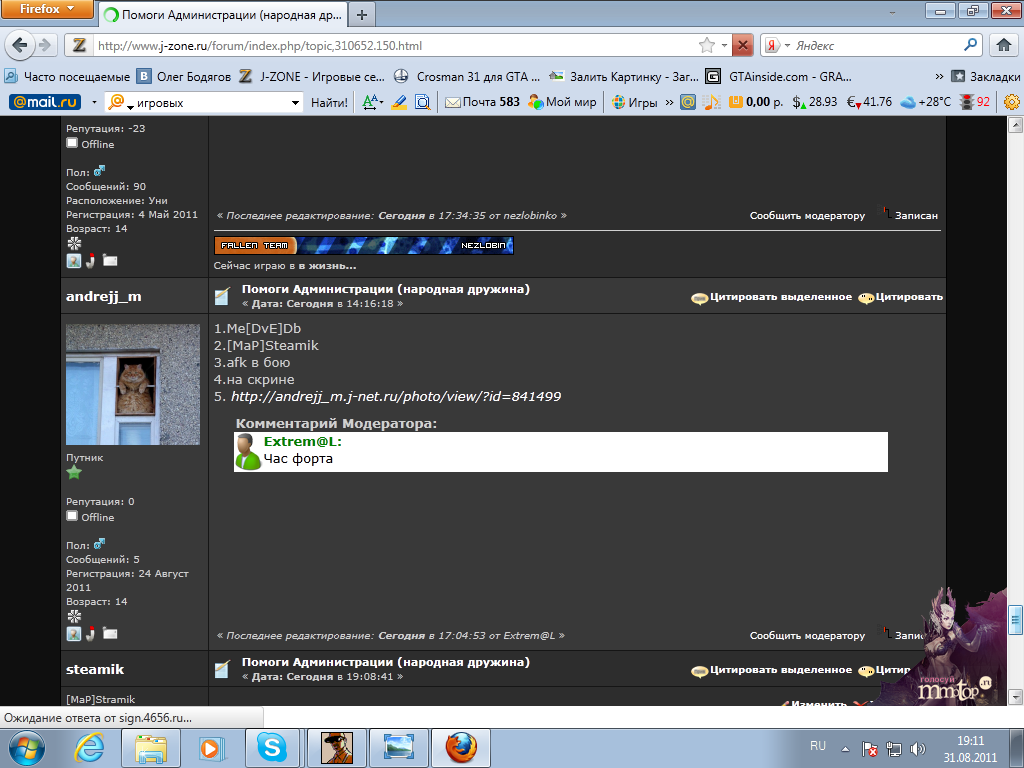Click the FALLEN TEAM signature banner
This screenshot has width=1024, height=768.
click(364, 246)
